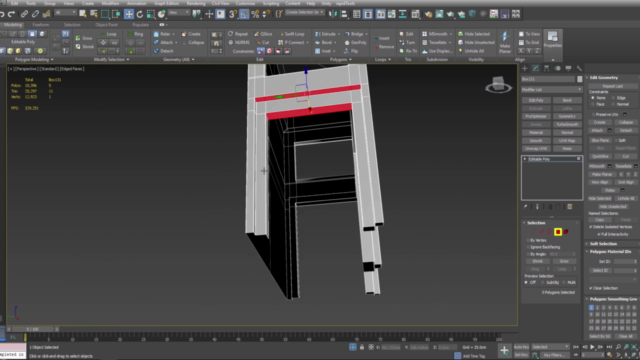Toggle the Percent Snap icon
This screenshot has width=640, height=360.
(x=255, y=14)
